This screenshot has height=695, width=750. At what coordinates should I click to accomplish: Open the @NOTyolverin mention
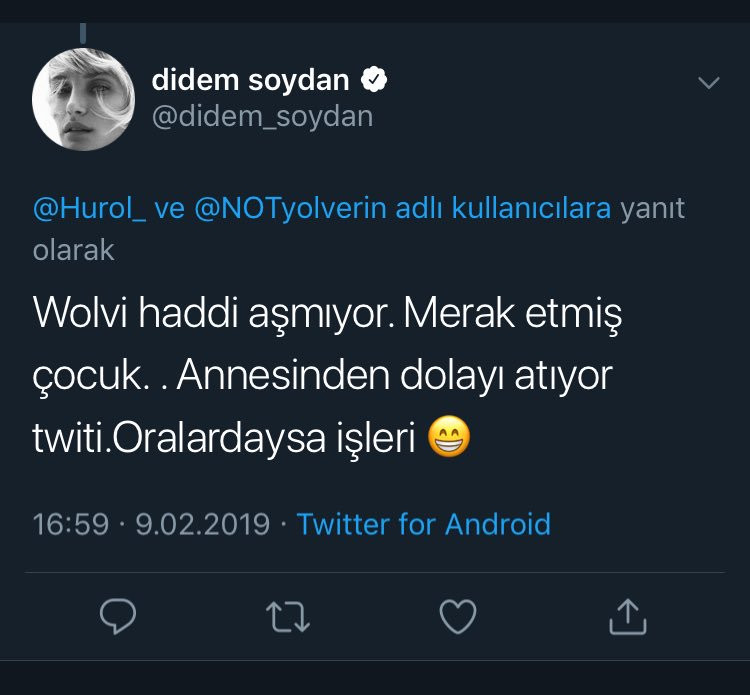coord(290,209)
